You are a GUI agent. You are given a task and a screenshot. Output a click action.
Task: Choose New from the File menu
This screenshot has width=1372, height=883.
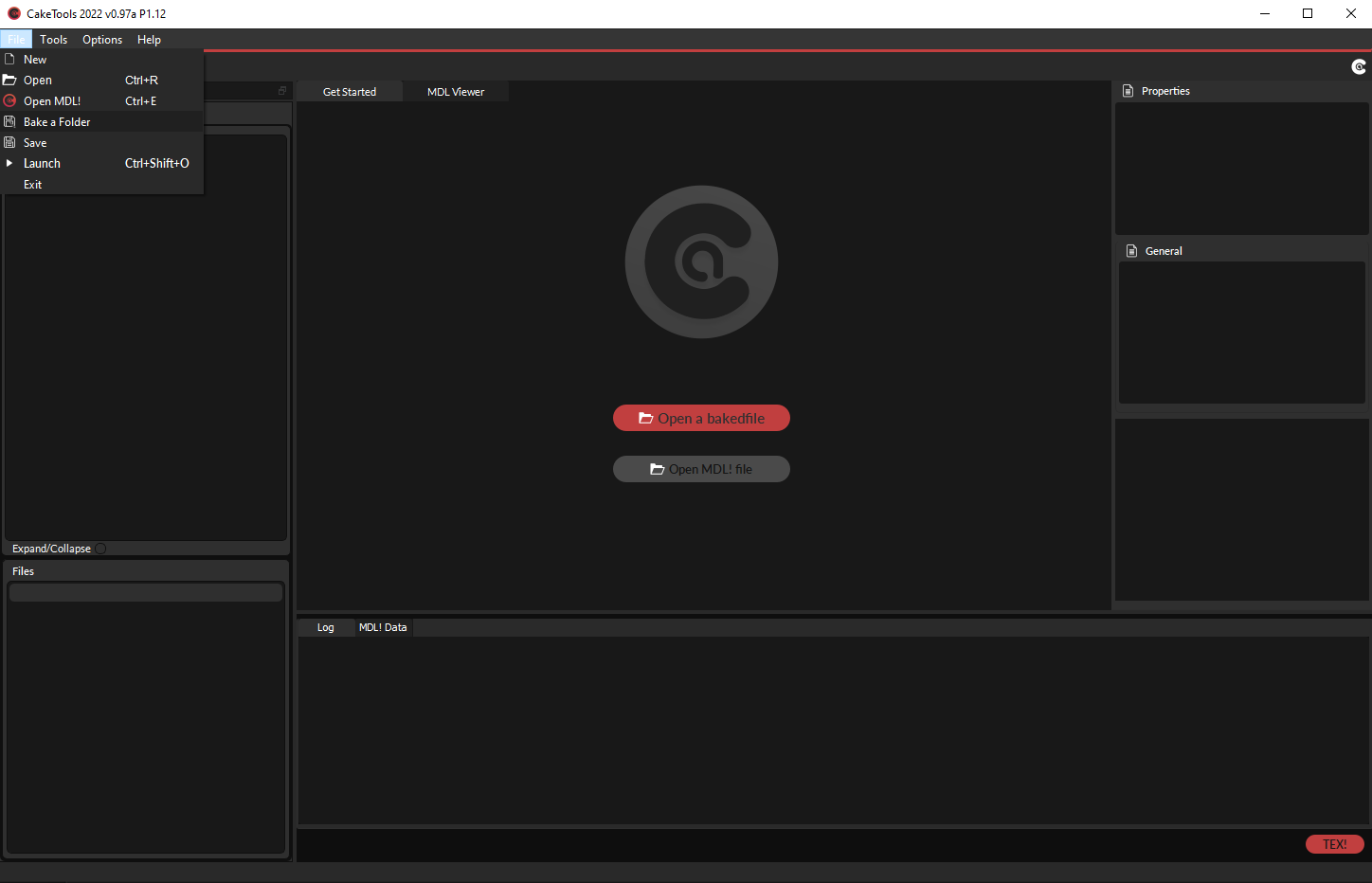pos(102,60)
